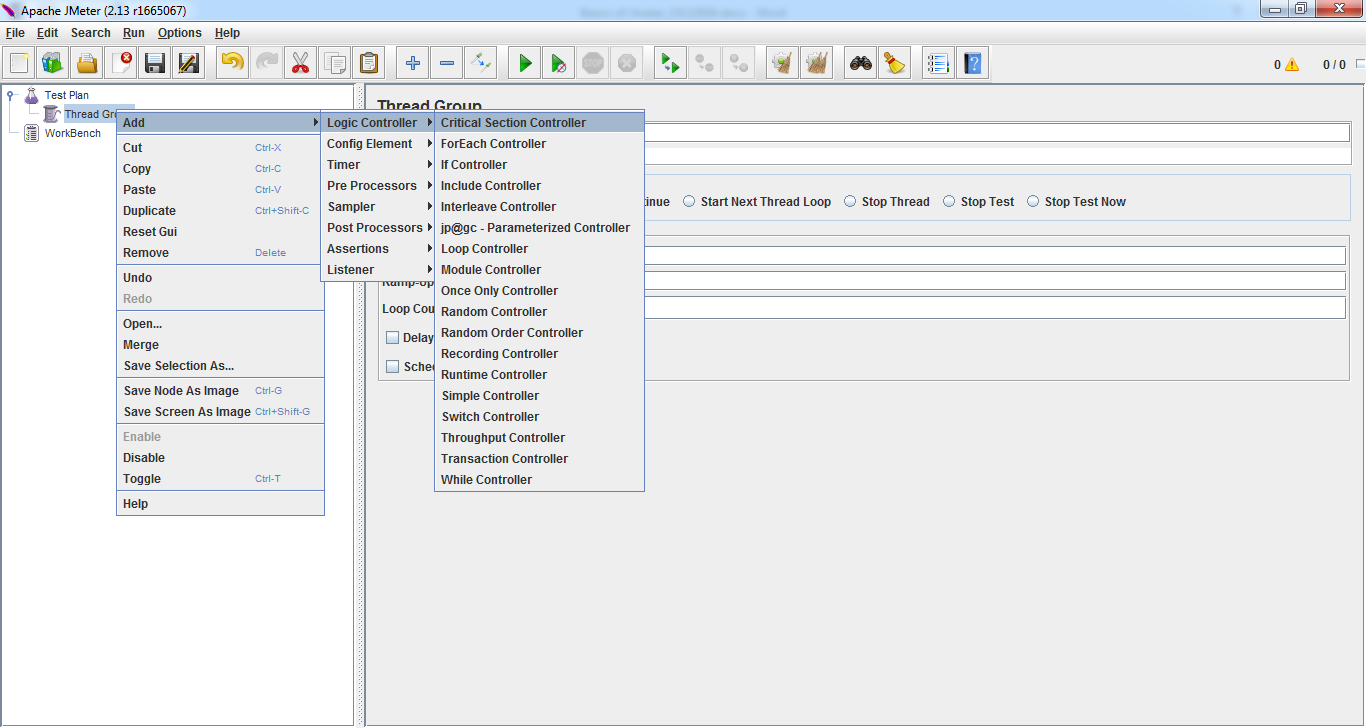
Task: Select the Stop Thread radio button
Action: click(x=850, y=202)
